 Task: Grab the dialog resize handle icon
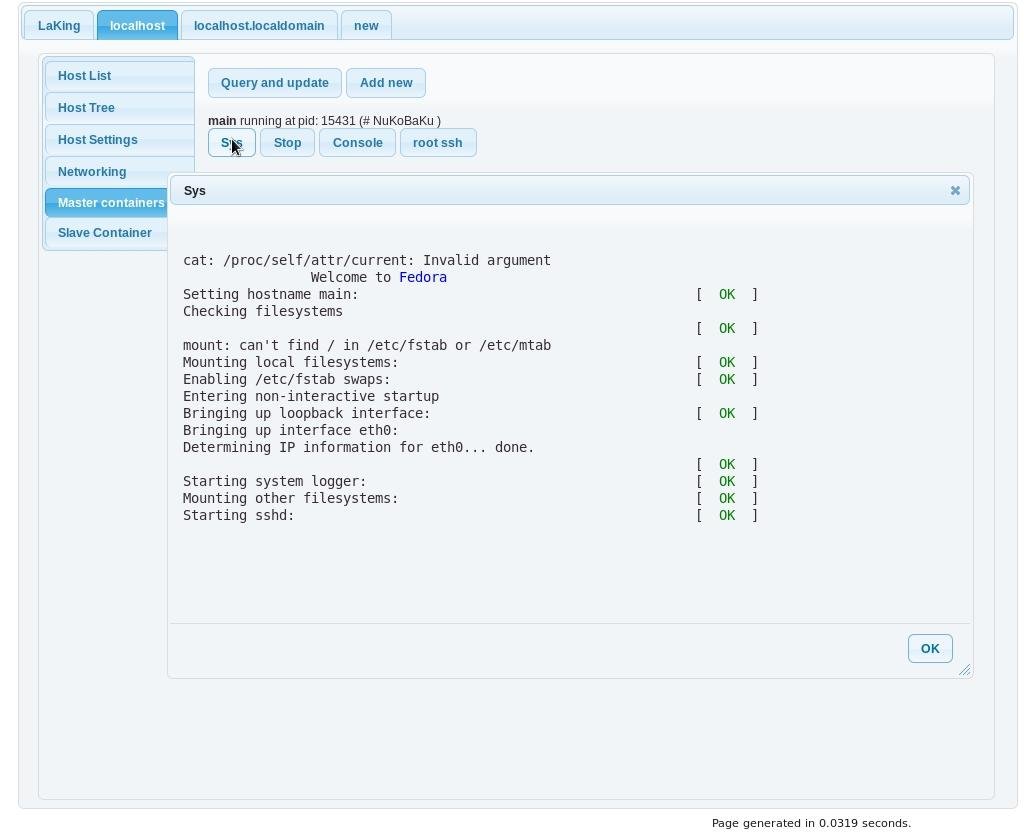click(965, 670)
